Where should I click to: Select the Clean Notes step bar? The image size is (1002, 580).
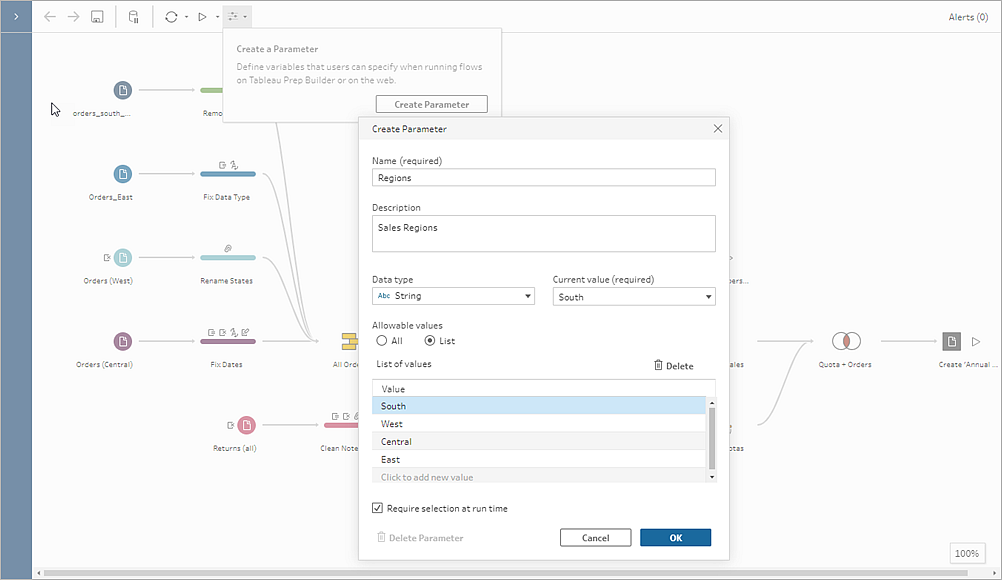(x=341, y=425)
